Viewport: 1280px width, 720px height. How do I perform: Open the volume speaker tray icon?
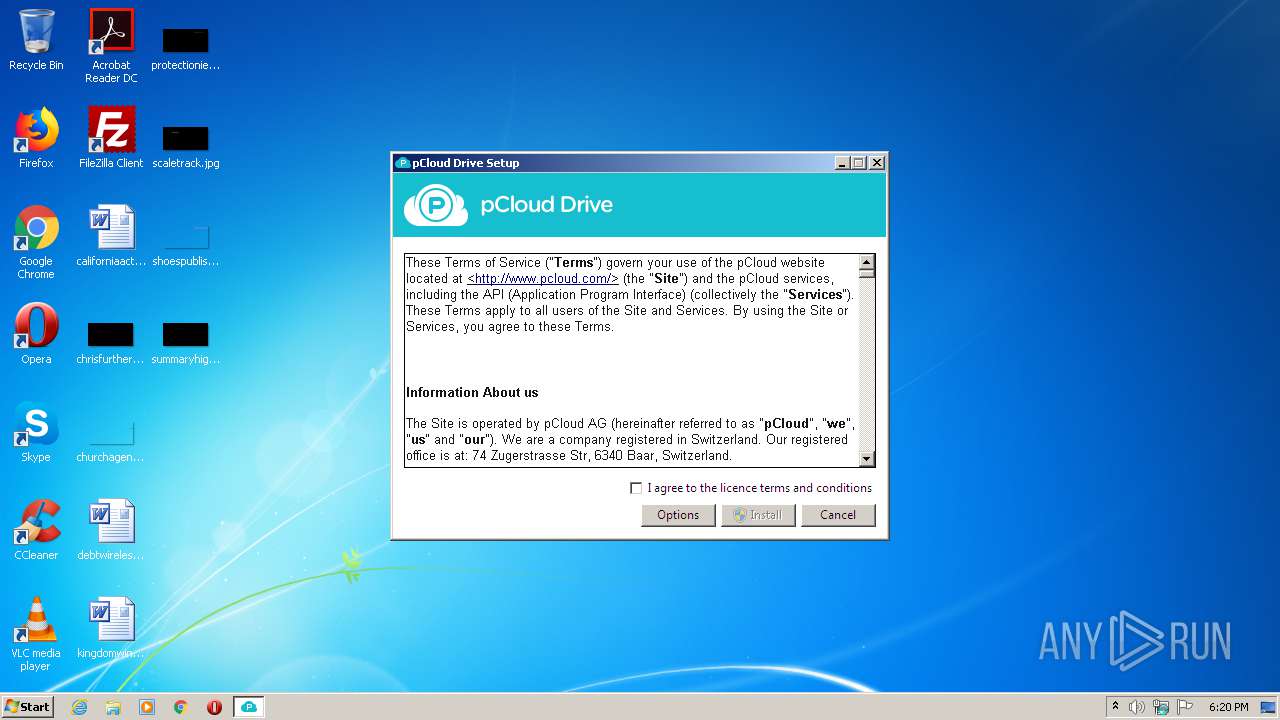(x=1137, y=707)
